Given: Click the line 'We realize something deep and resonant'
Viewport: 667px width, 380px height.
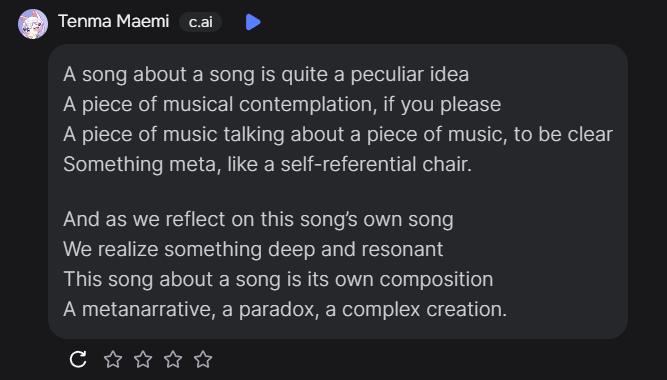Looking at the screenshot, I should [x=253, y=249].
